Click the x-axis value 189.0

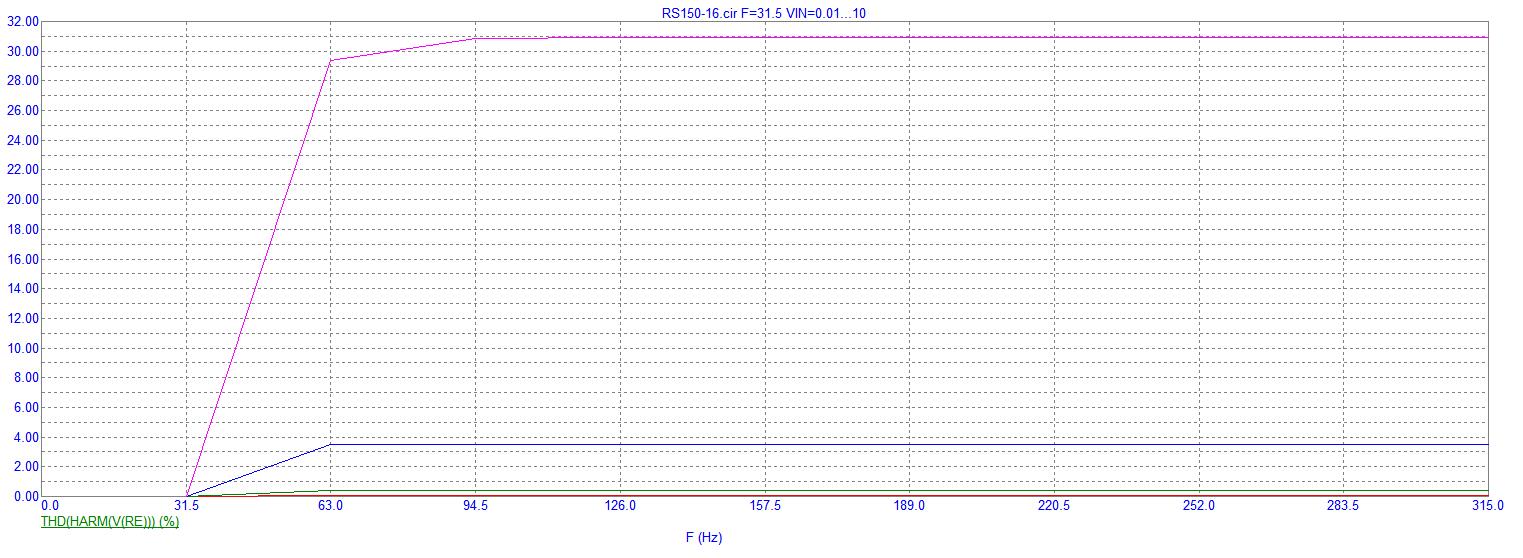pyautogui.click(x=909, y=506)
